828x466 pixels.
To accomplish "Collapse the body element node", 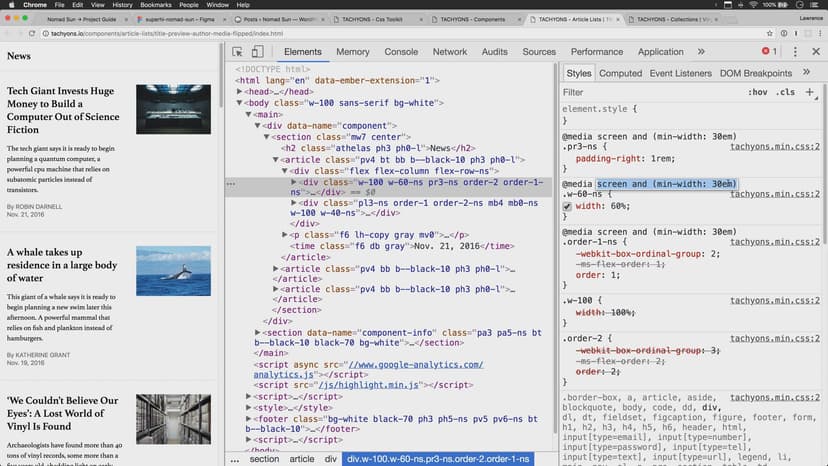I will (240, 102).
